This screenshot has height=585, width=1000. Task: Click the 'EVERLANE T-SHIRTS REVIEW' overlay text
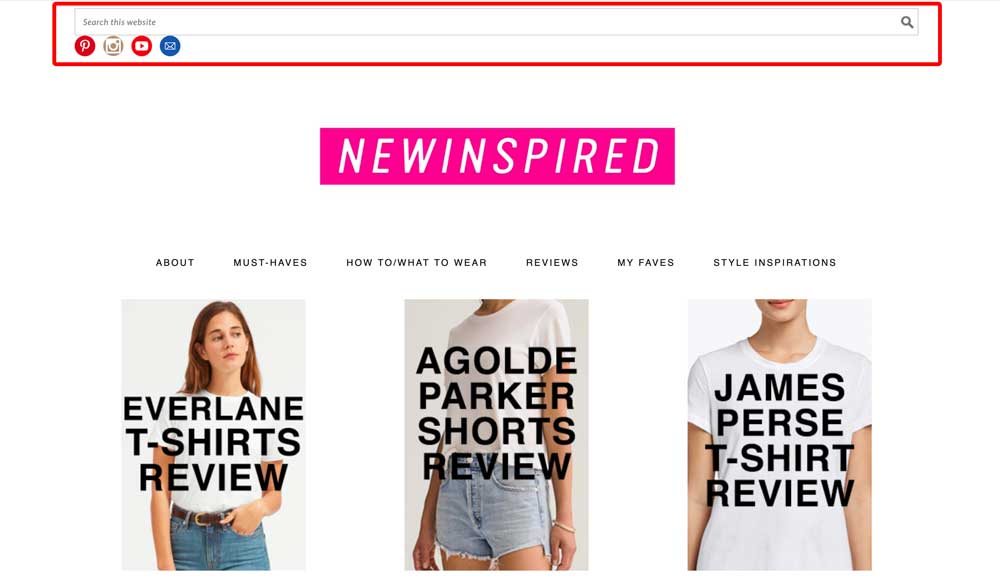coord(214,443)
